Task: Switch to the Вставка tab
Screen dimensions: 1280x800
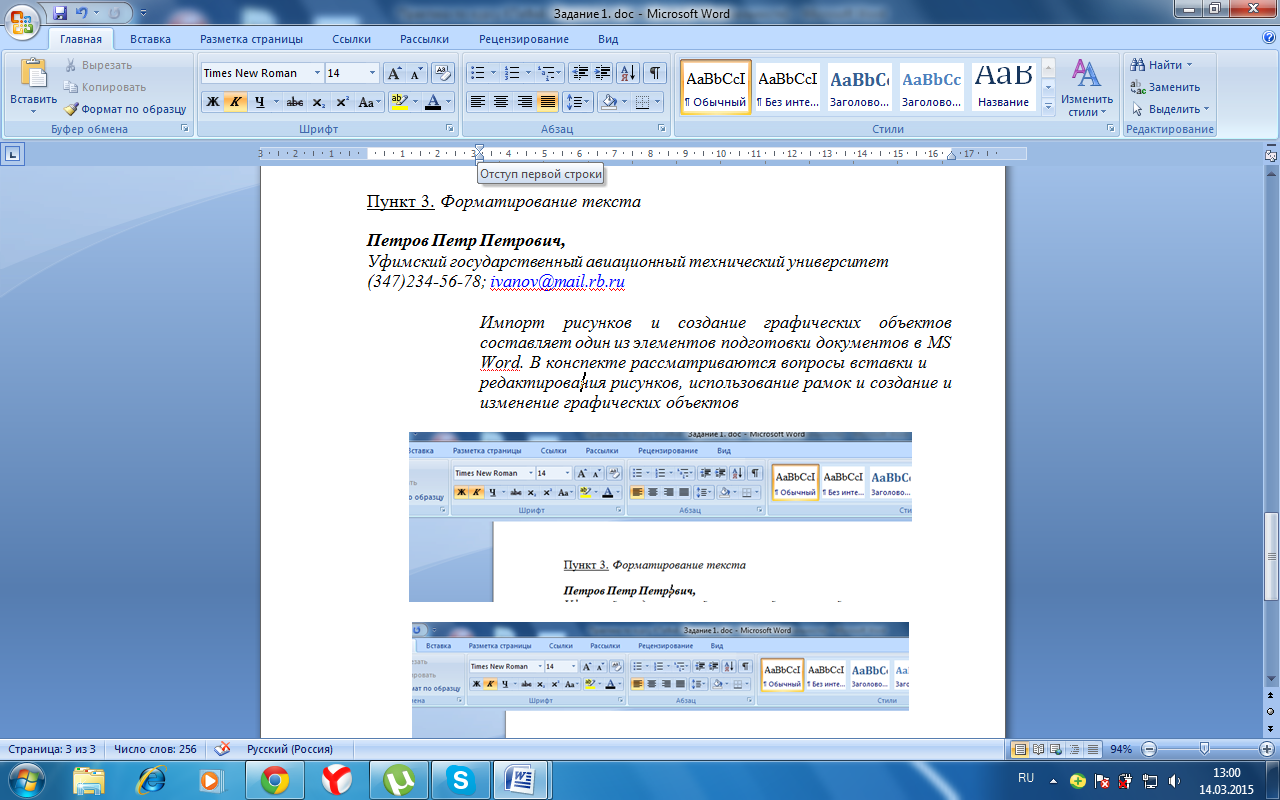Action: pyautogui.click(x=150, y=39)
